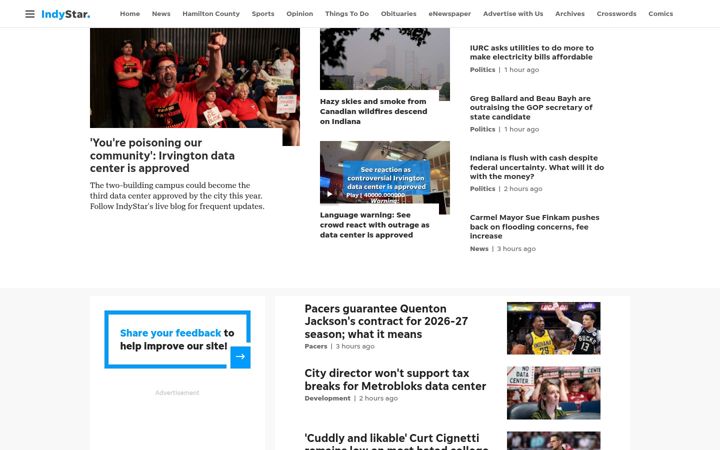
Task: Open Home in the navigation bar
Action: point(130,14)
